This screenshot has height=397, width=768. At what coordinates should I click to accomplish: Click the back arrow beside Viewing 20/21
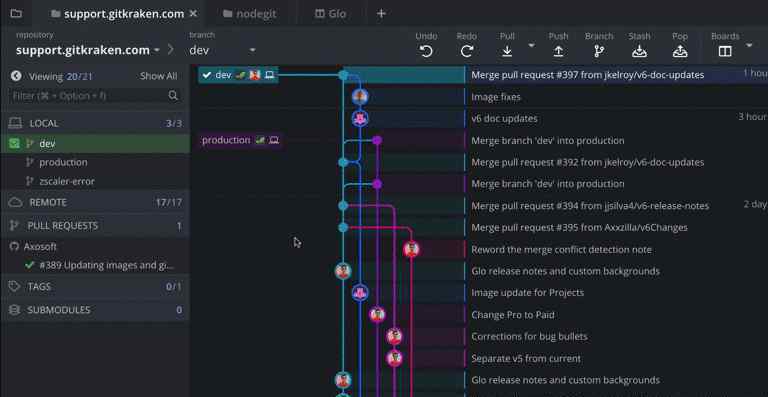16,76
